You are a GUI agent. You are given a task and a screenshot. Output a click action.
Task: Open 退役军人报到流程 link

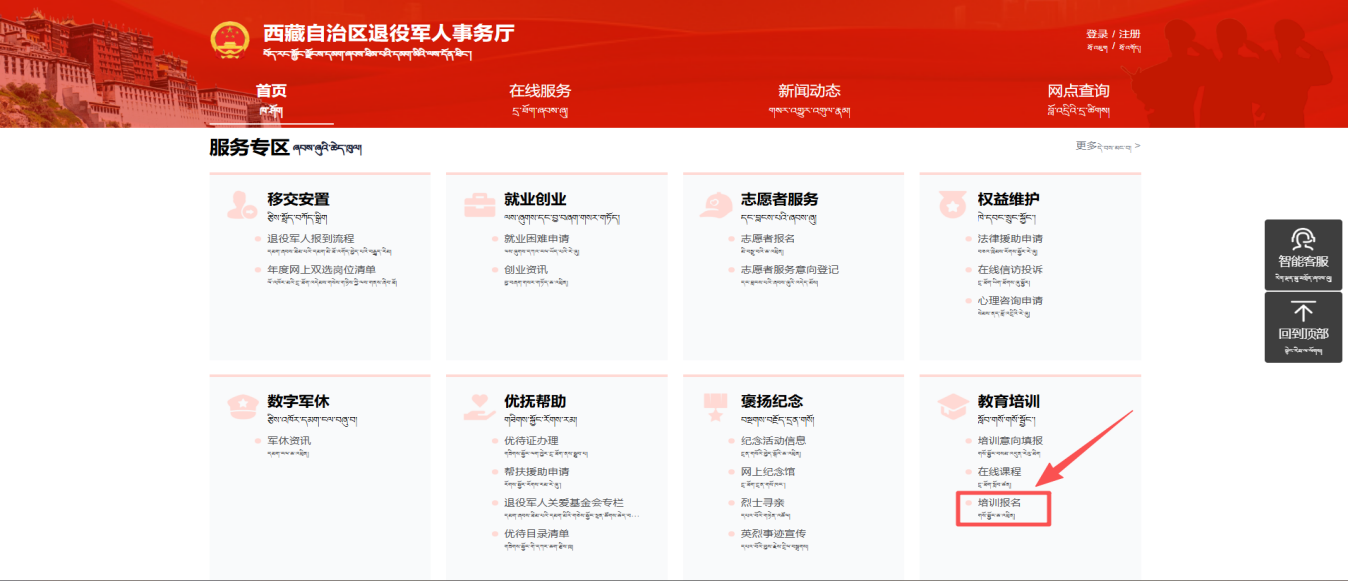pyautogui.click(x=310, y=239)
